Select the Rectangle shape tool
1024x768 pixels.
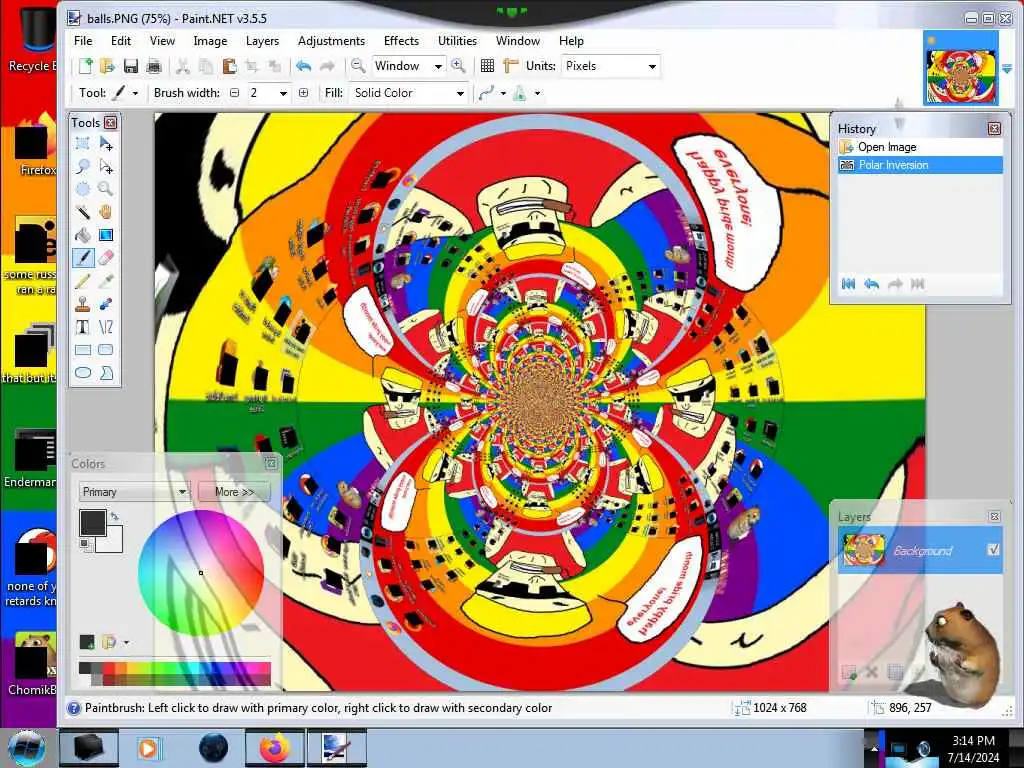(82, 350)
